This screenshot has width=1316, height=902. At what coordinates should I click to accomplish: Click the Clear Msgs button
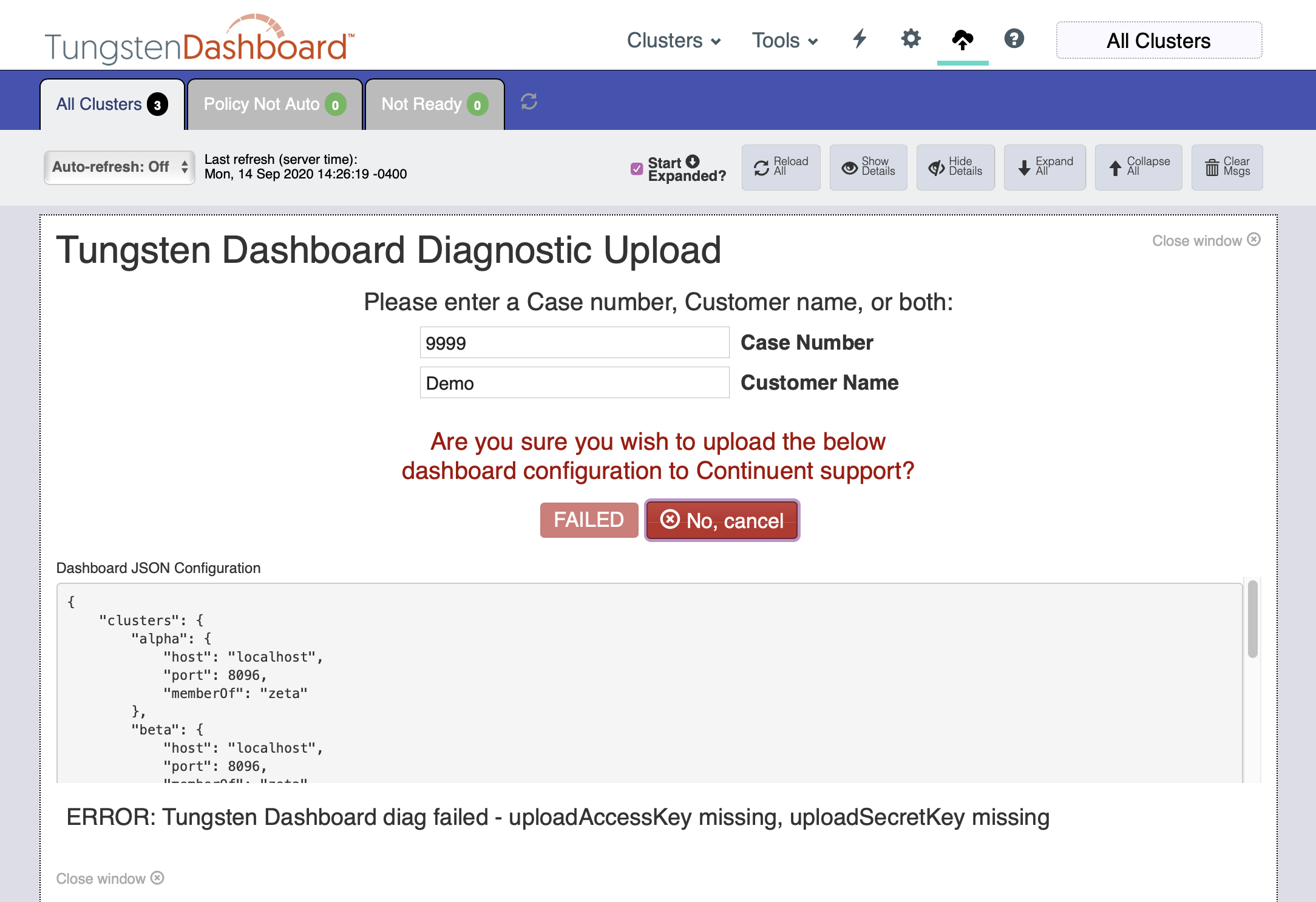(x=1227, y=168)
